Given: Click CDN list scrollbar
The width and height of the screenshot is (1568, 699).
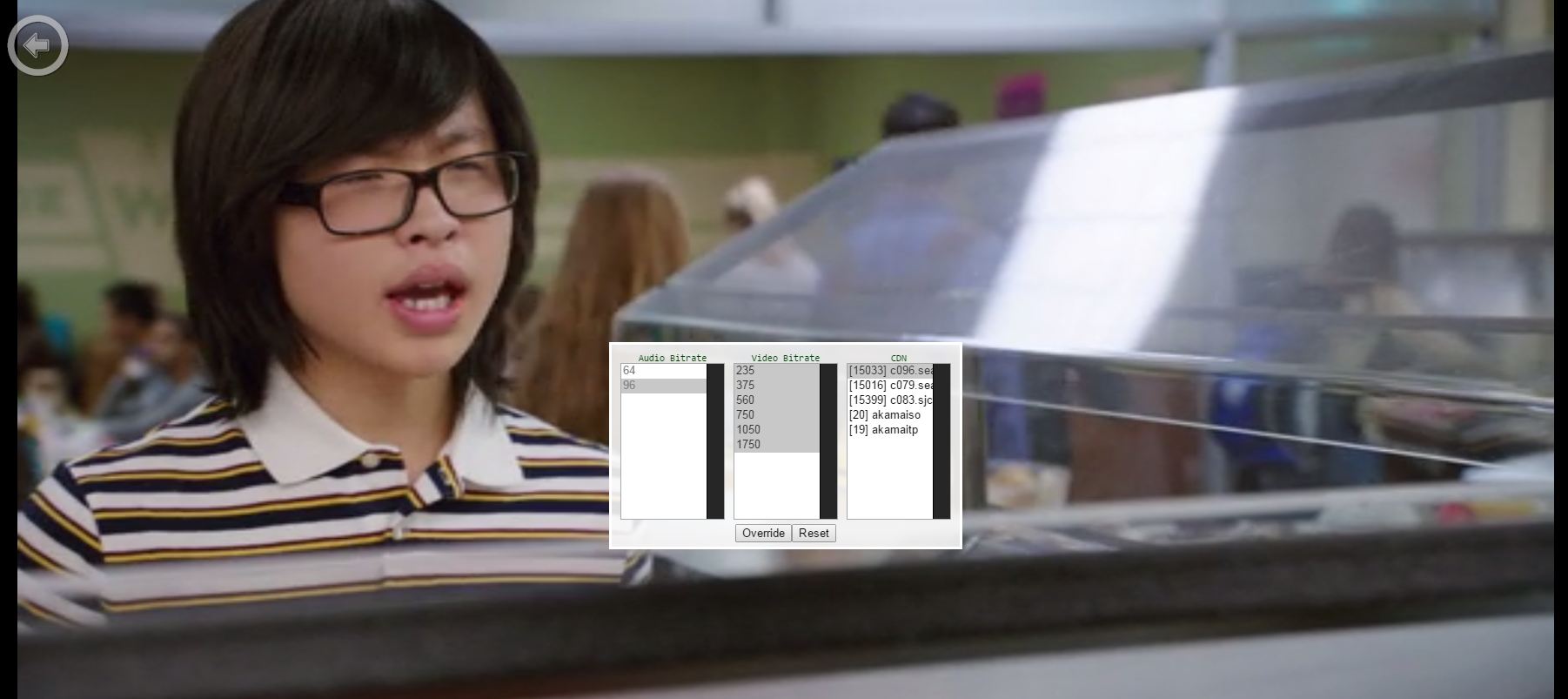Looking at the screenshot, I should tap(941, 441).
